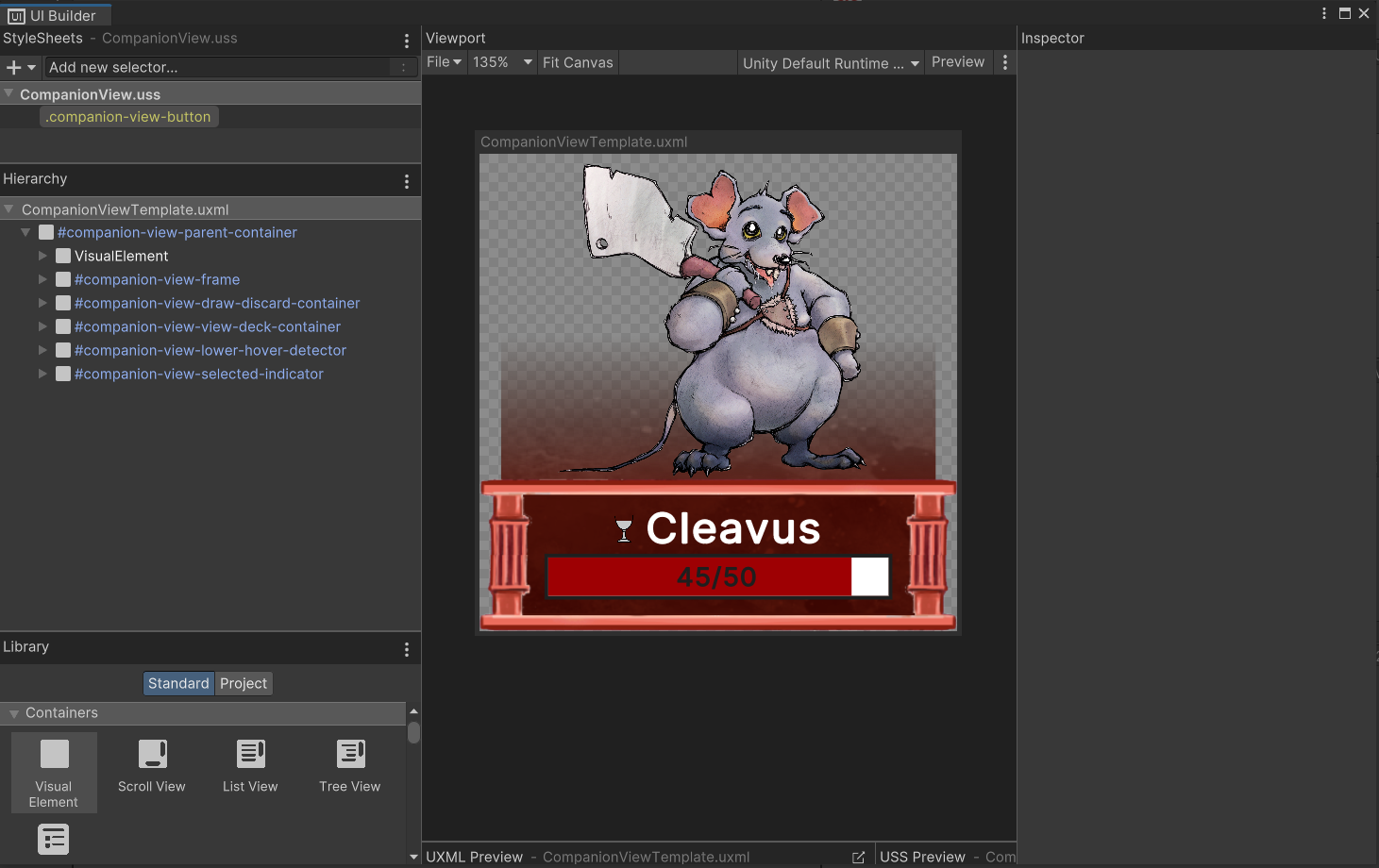Open the Hierarchy panel options menu

[x=407, y=181]
